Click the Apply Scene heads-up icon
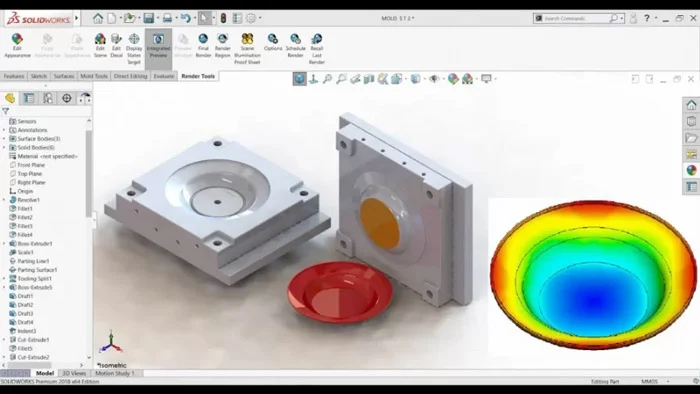Screen dimensions: 700x394 [x=467, y=79]
